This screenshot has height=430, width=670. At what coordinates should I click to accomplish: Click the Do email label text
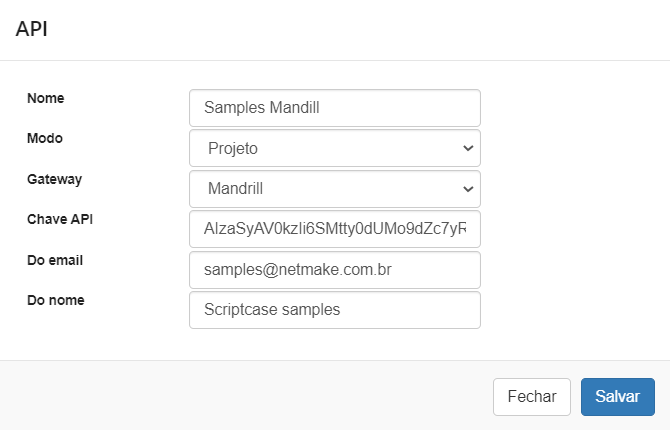[55, 260]
